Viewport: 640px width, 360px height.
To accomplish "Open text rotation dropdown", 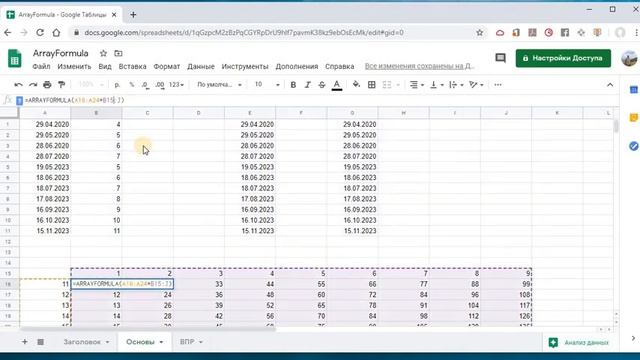I will pyautogui.click(x=476, y=85).
